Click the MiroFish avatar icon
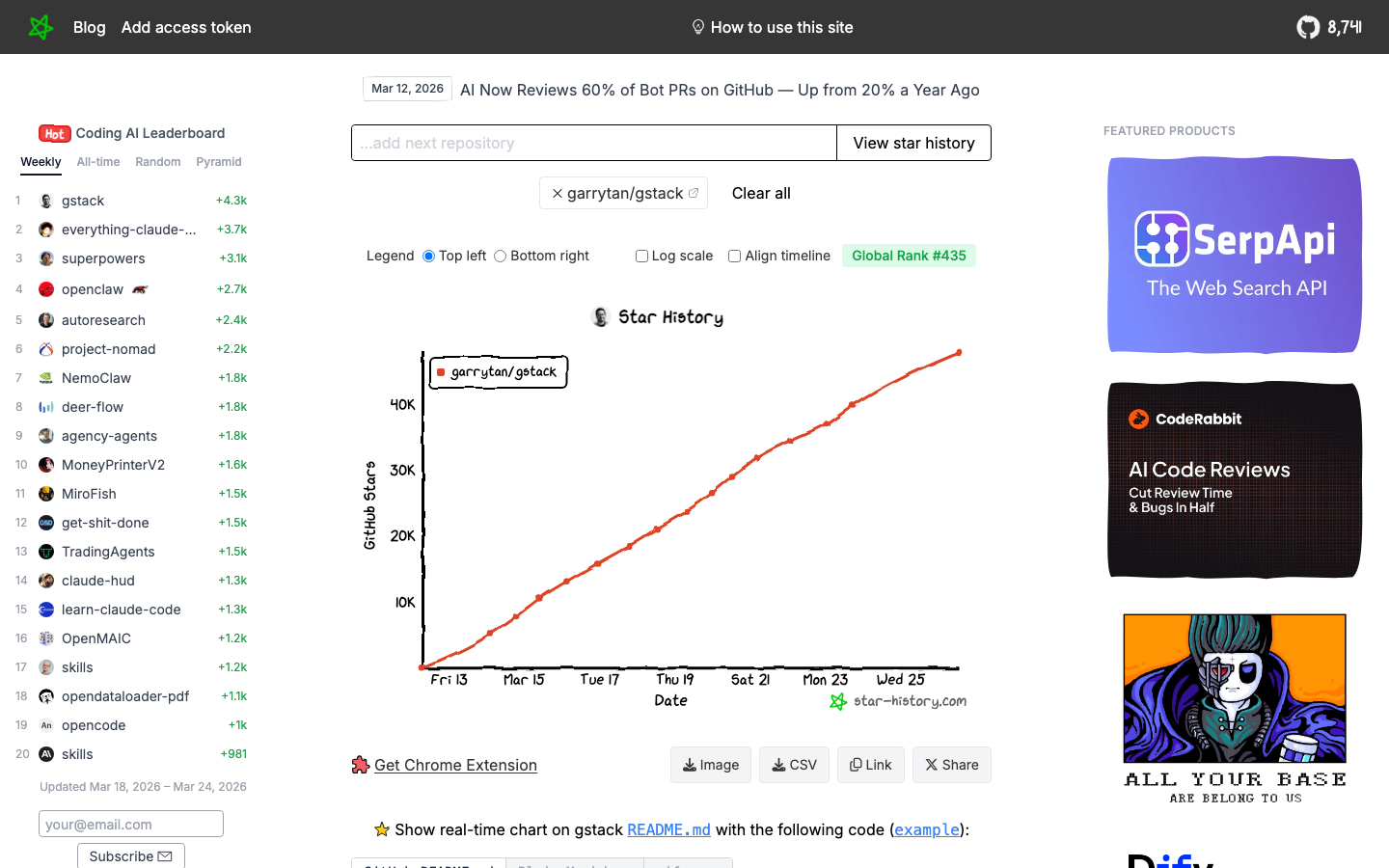This screenshot has height=868, width=1389. point(45,494)
